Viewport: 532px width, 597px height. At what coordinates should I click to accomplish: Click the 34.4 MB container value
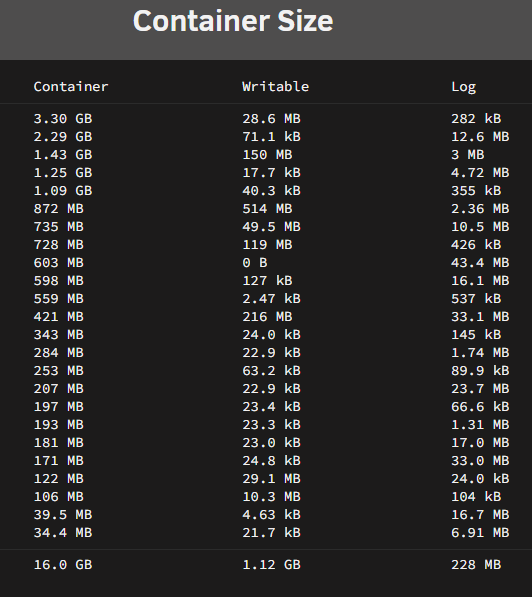tap(63, 533)
